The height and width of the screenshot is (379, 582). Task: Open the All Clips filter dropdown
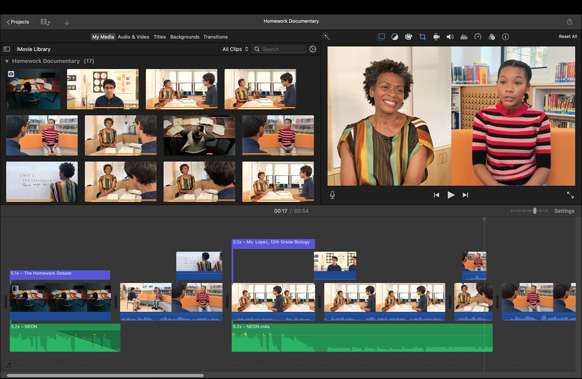(235, 49)
